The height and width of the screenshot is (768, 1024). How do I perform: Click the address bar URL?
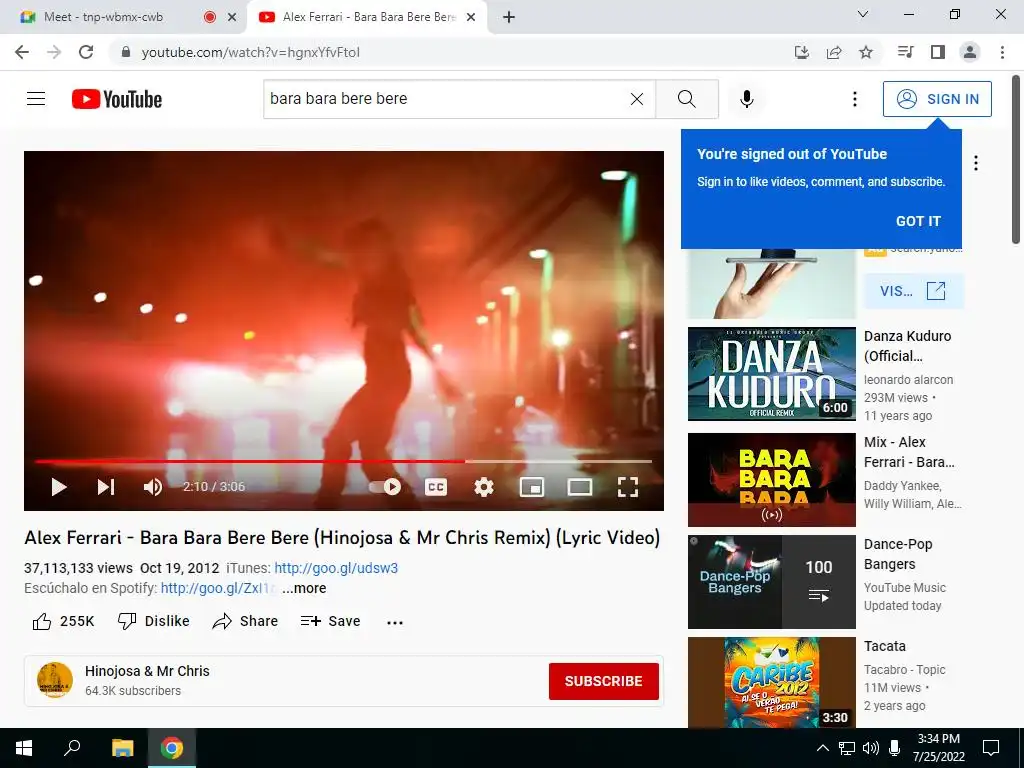(251, 52)
